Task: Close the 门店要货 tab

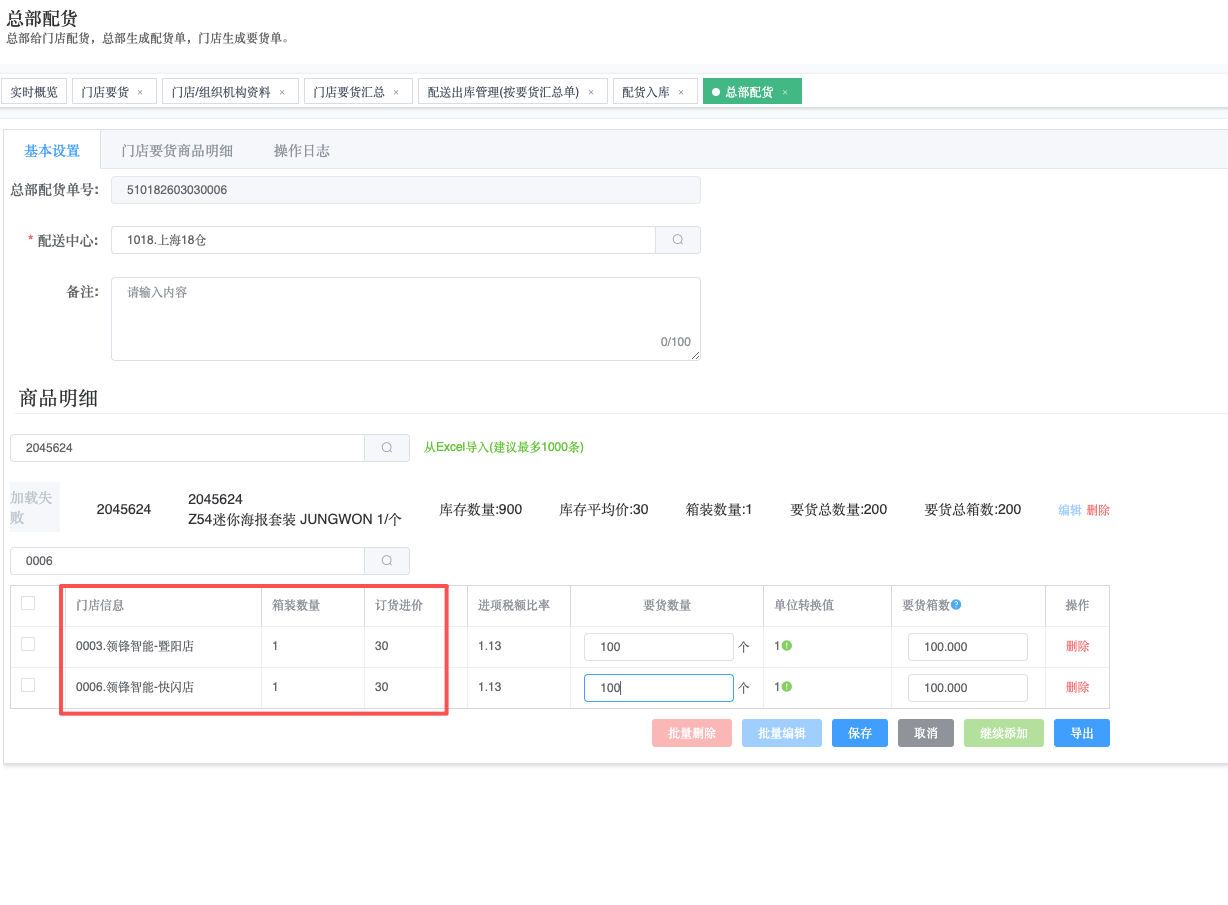Action: point(140,92)
